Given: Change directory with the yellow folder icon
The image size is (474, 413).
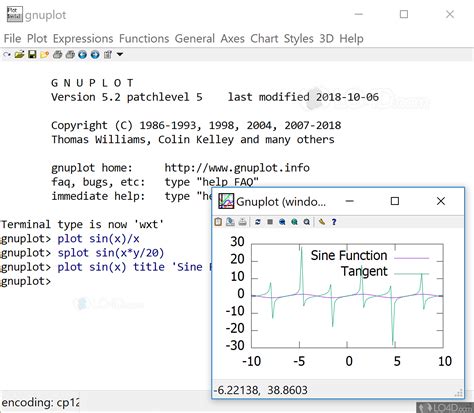Looking at the screenshot, I should click(44, 54).
